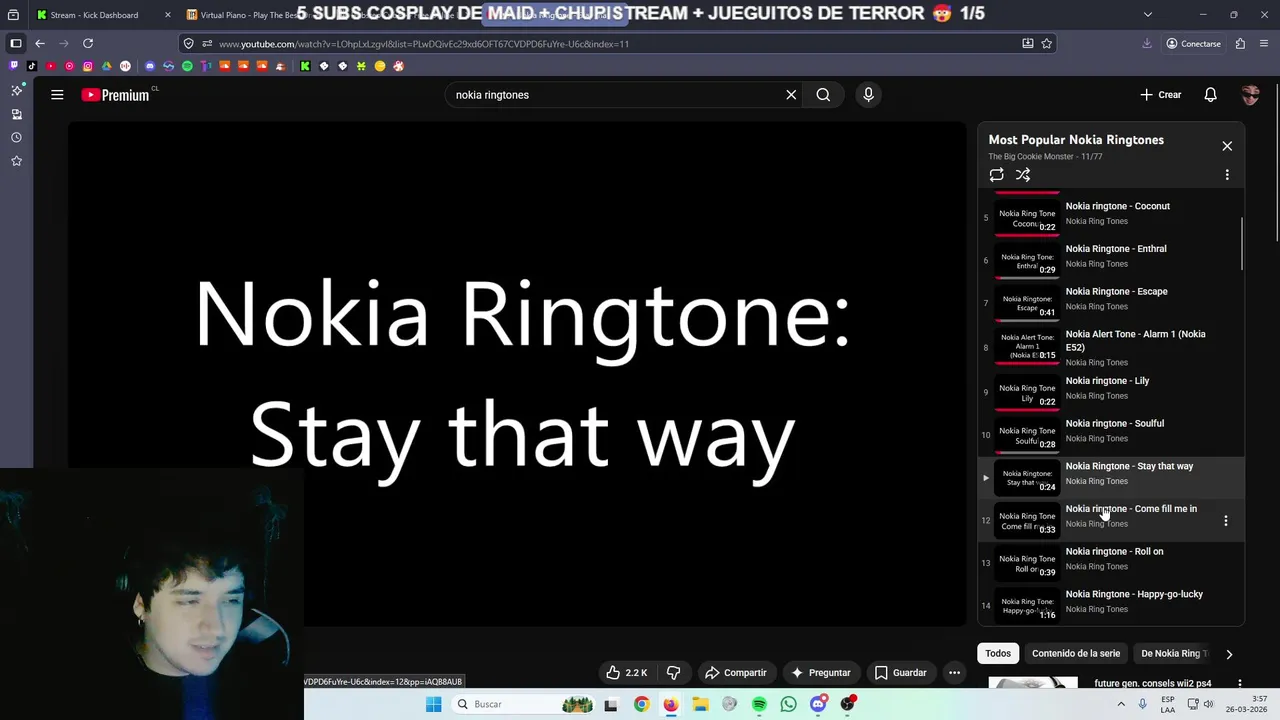
Task: Open sidebar history clock icon
Action: 16,137
